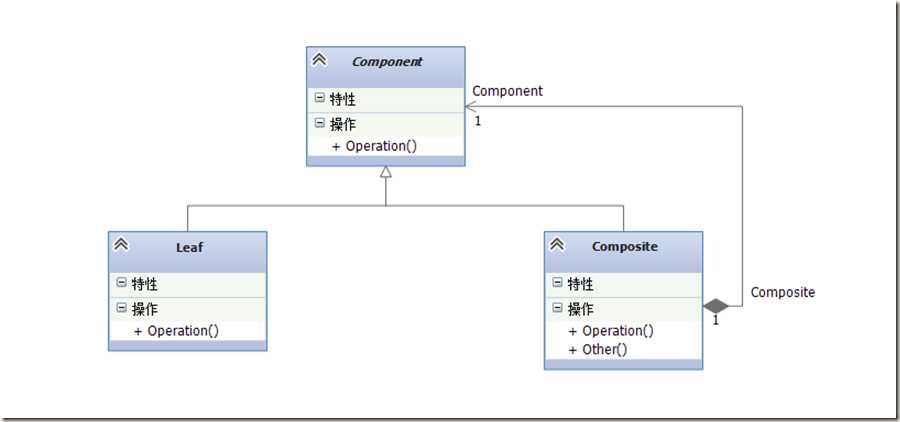Select Operation() in the Leaf class
This screenshot has width=900, height=422.
click(183, 331)
